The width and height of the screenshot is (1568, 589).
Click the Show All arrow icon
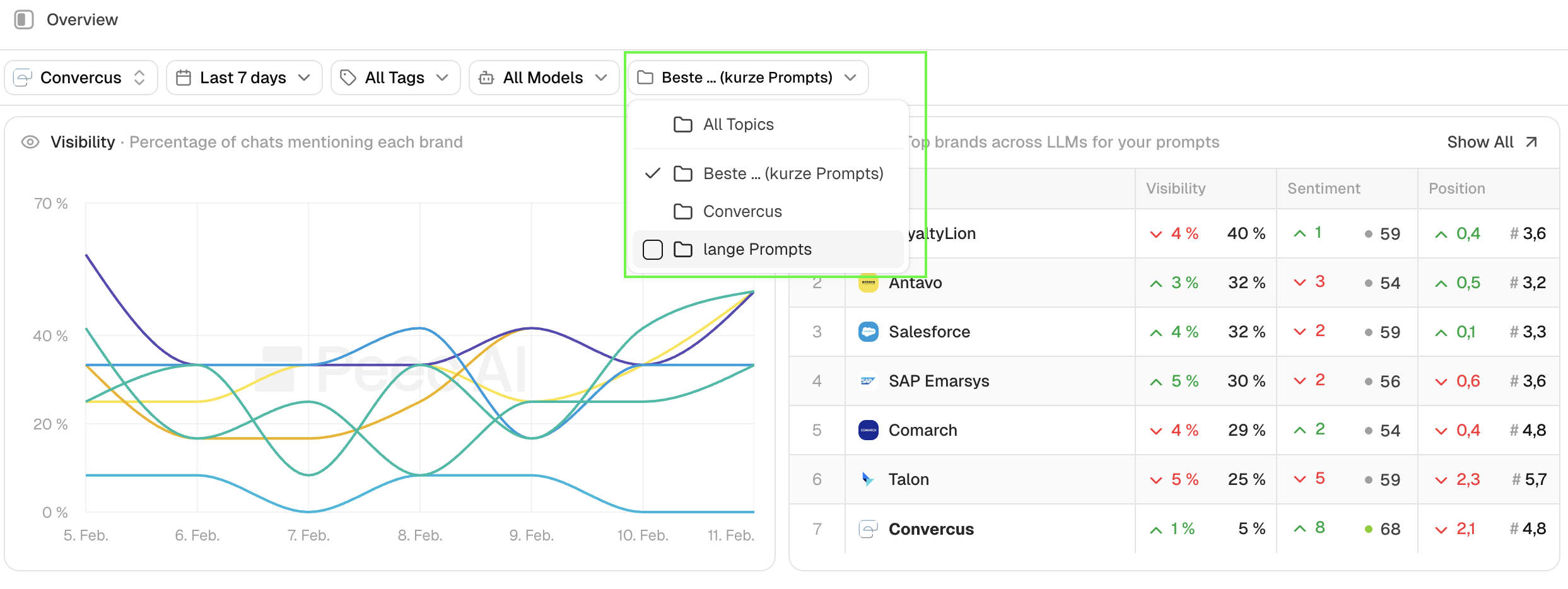[x=1531, y=143]
